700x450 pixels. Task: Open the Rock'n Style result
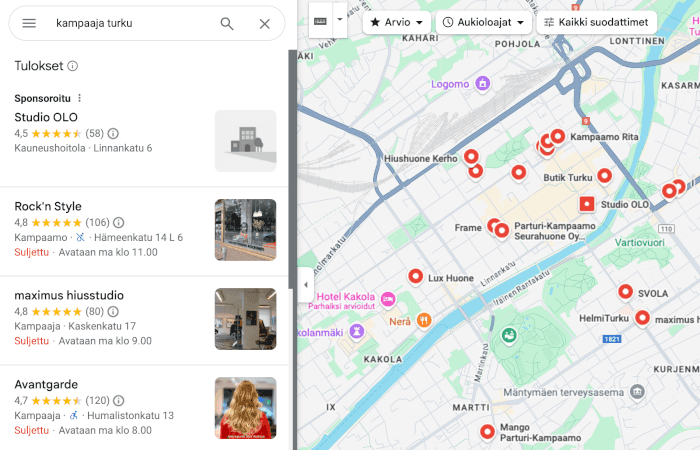coord(144,231)
